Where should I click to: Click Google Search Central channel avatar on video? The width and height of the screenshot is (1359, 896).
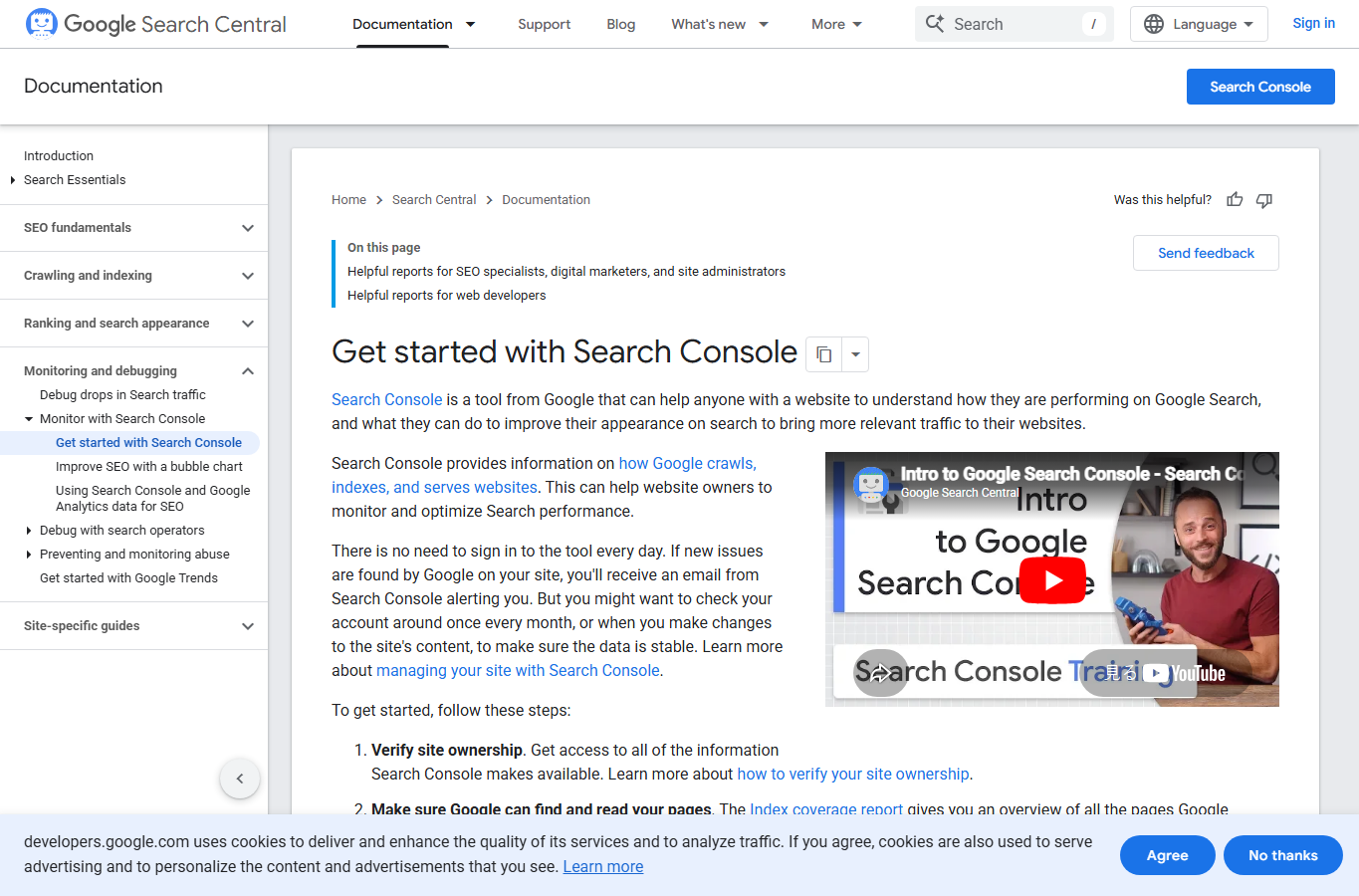871,485
